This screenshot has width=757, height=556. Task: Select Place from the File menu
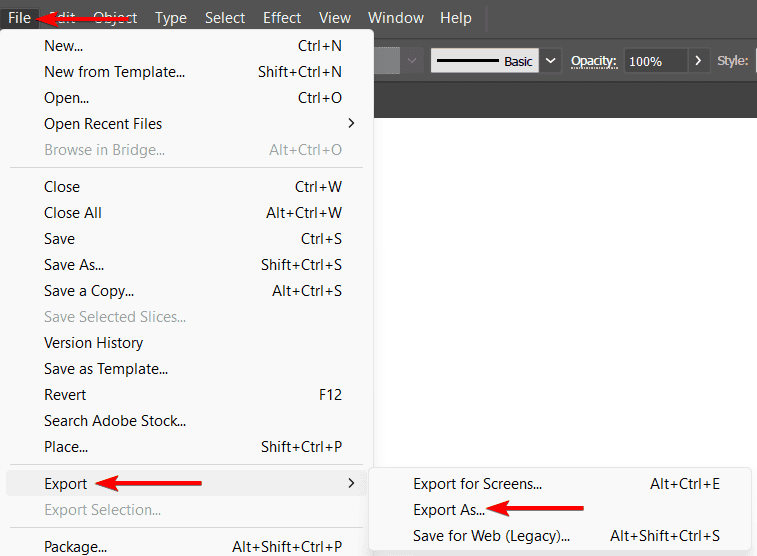pyautogui.click(x=66, y=447)
